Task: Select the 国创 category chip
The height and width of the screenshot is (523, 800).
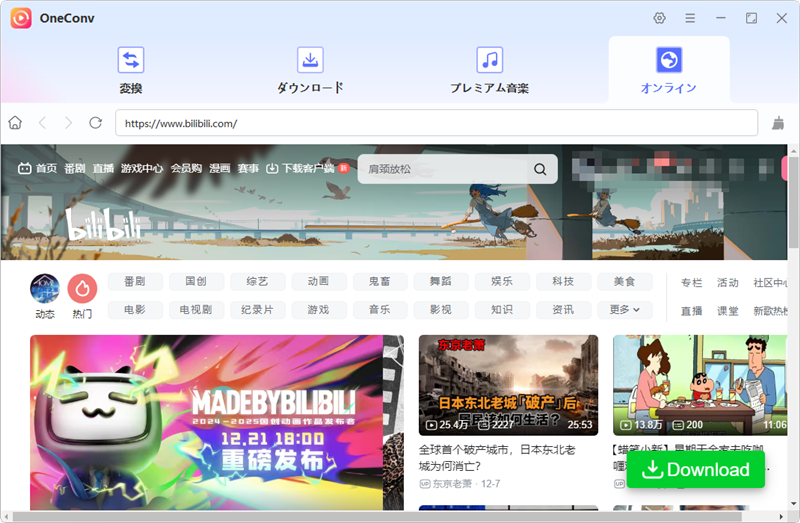Action: pyautogui.click(x=196, y=281)
